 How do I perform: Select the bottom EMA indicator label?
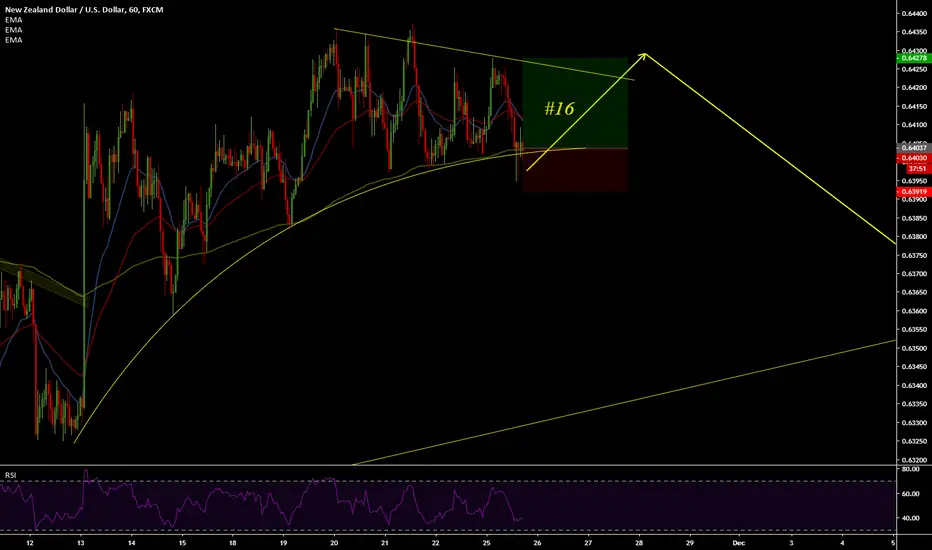pos(14,40)
